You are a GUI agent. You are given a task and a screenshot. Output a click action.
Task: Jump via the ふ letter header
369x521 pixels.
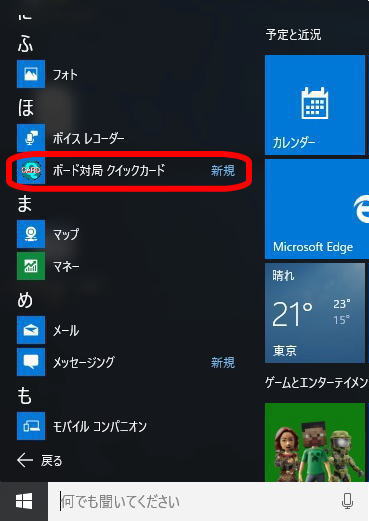coord(25,43)
